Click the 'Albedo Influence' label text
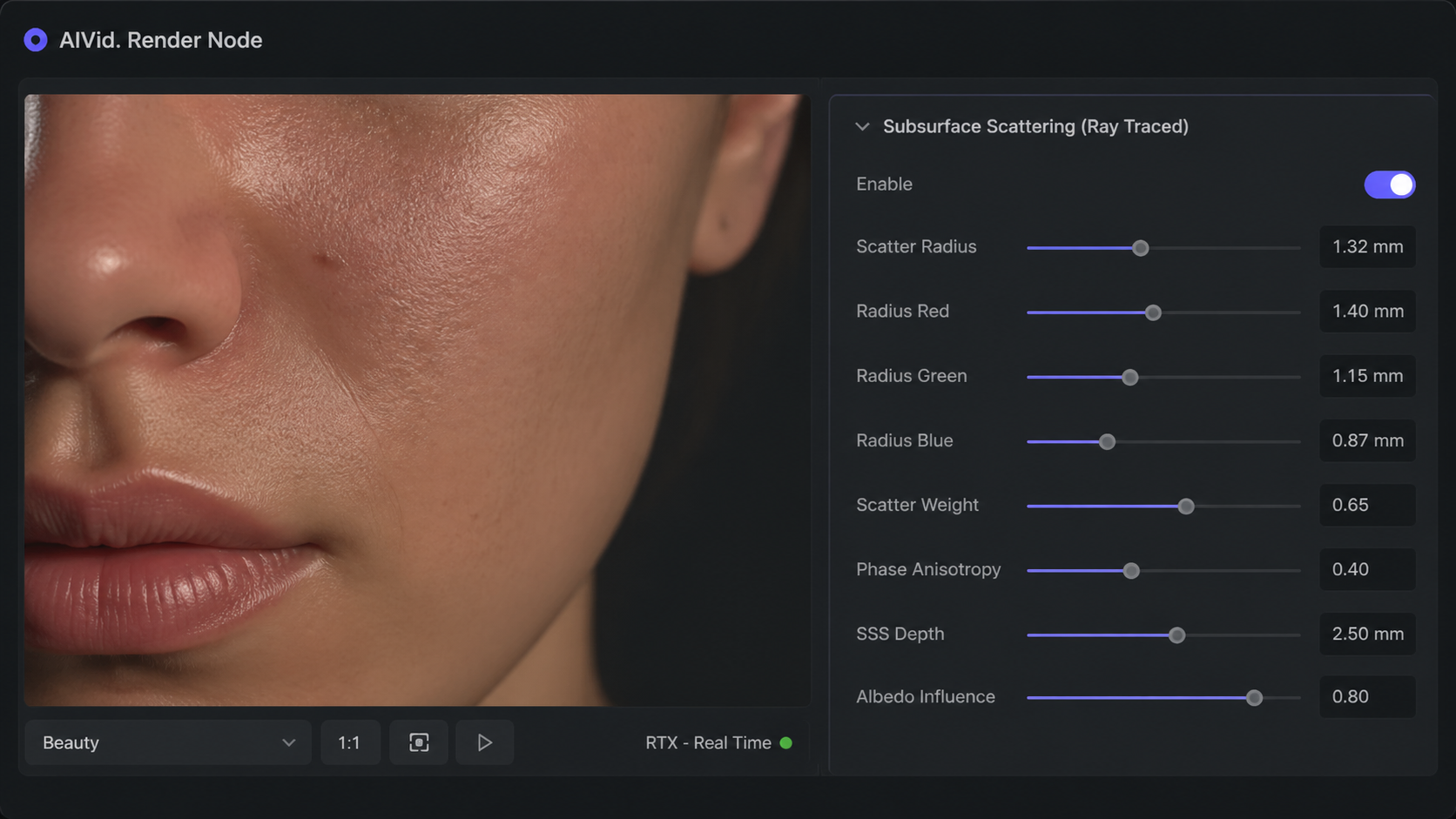Viewport: 1456px width, 819px height. tap(925, 696)
